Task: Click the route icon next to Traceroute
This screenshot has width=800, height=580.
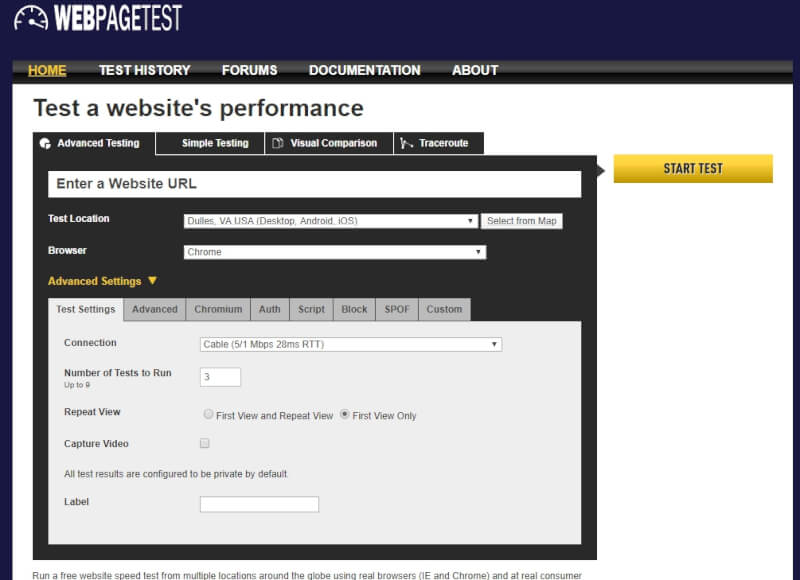Action: point(406,143)
